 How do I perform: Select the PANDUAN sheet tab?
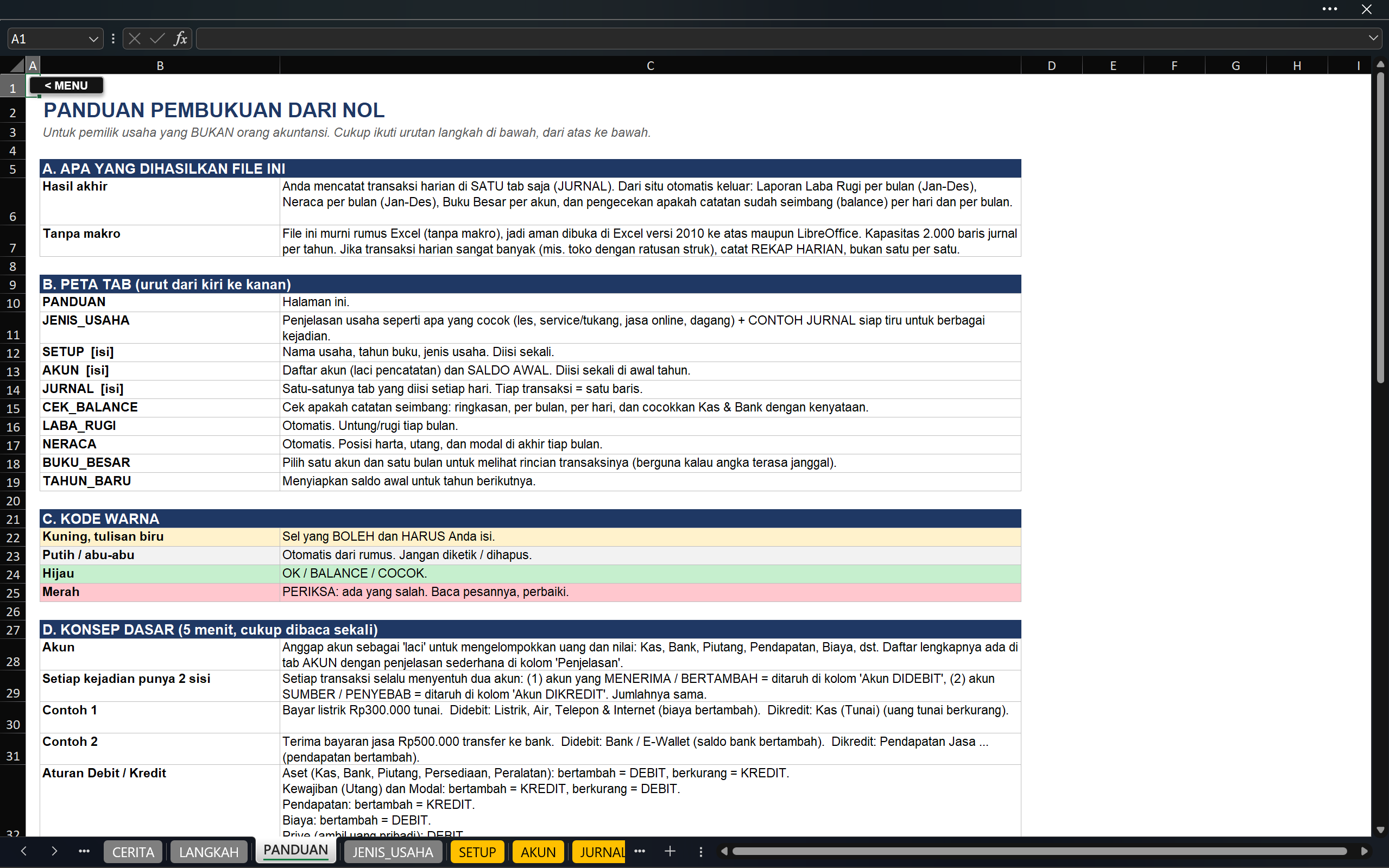296,850
